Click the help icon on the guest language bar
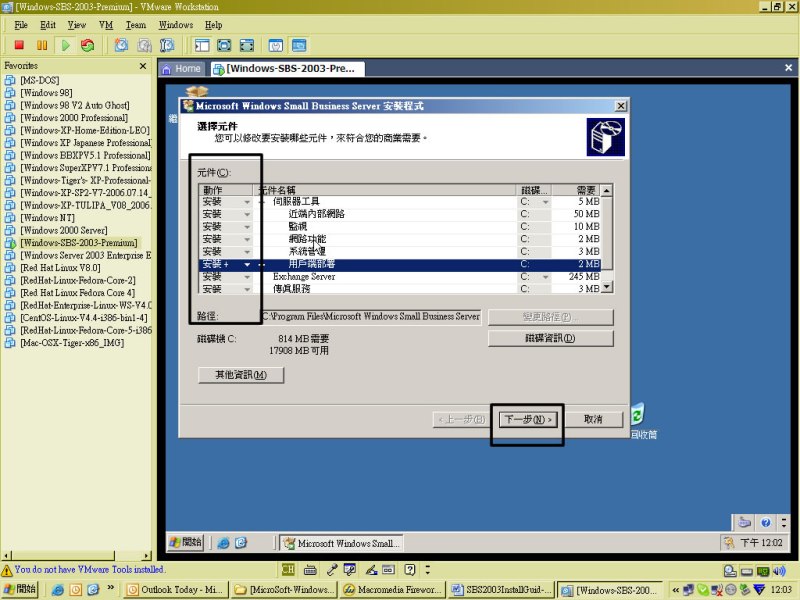Image resolution: width=800 pixels, height=600 pixels. click(765, 522)
